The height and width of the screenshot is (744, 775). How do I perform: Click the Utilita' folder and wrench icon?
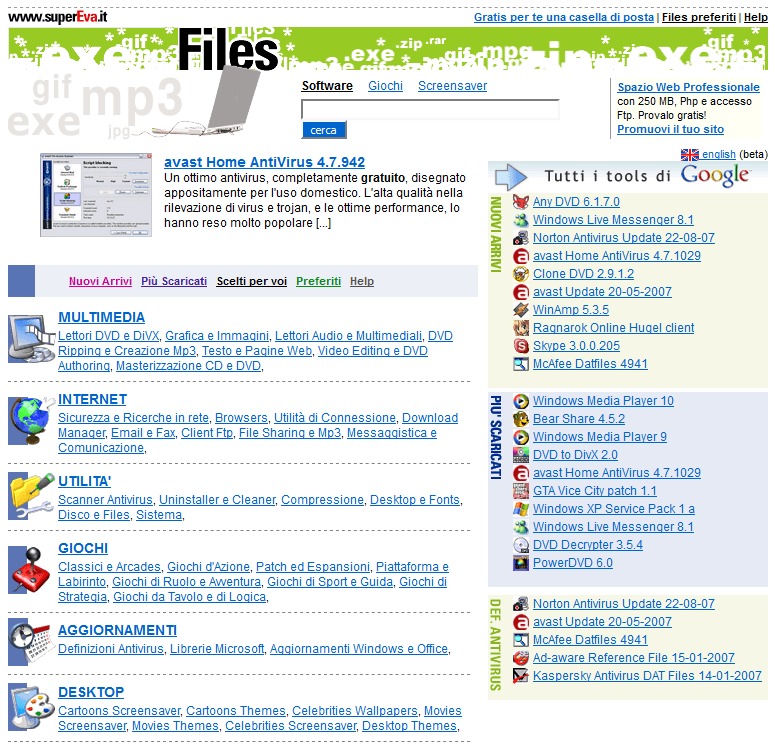pos(31,496)
